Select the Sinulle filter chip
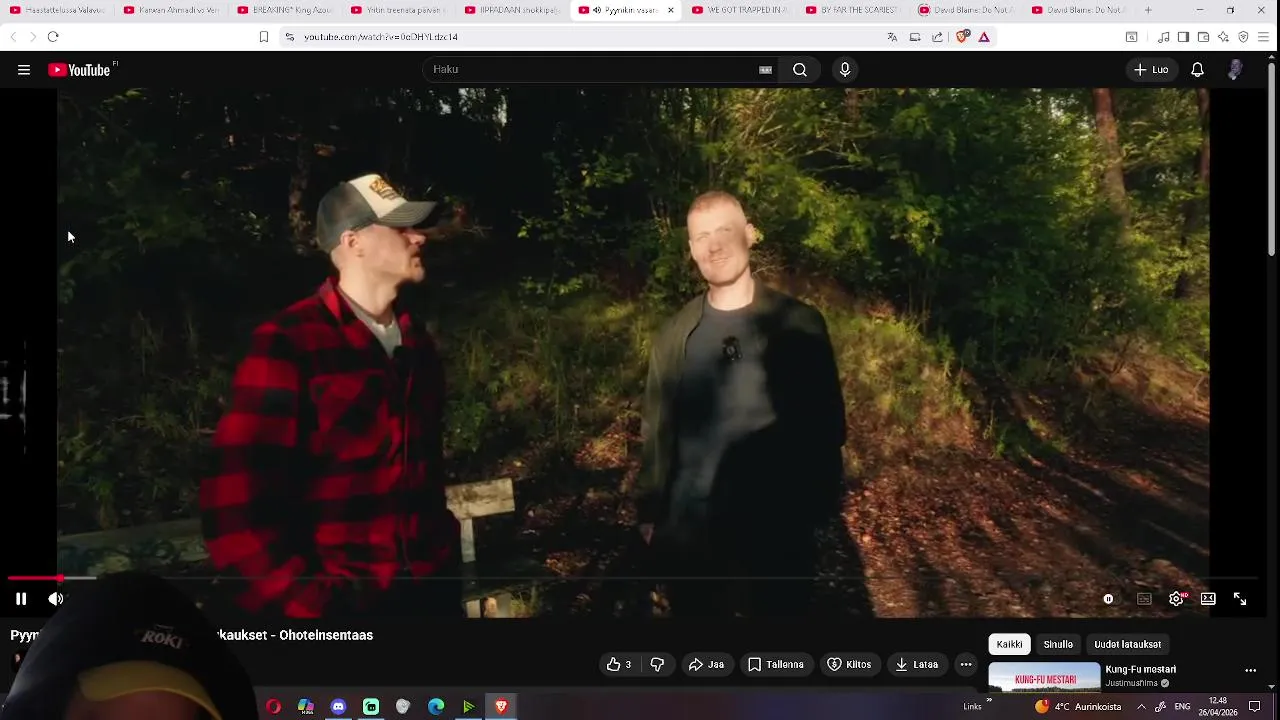The image size is (1280, 720). (x=1058, y=644)
